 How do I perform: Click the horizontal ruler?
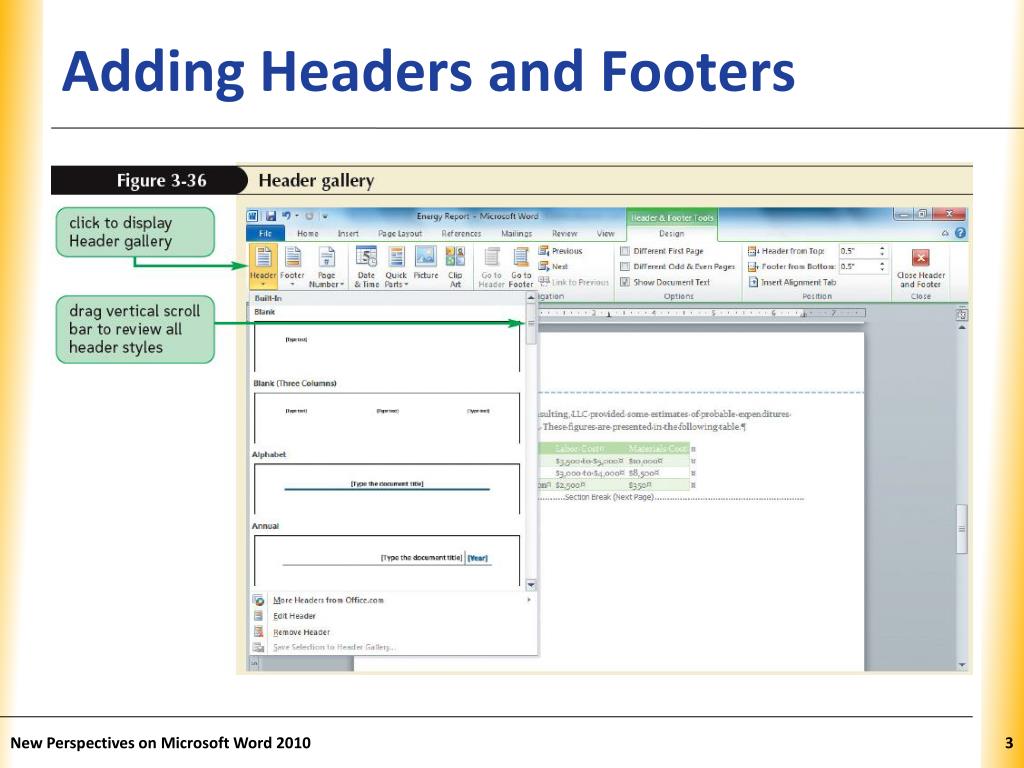pos(701,313)
